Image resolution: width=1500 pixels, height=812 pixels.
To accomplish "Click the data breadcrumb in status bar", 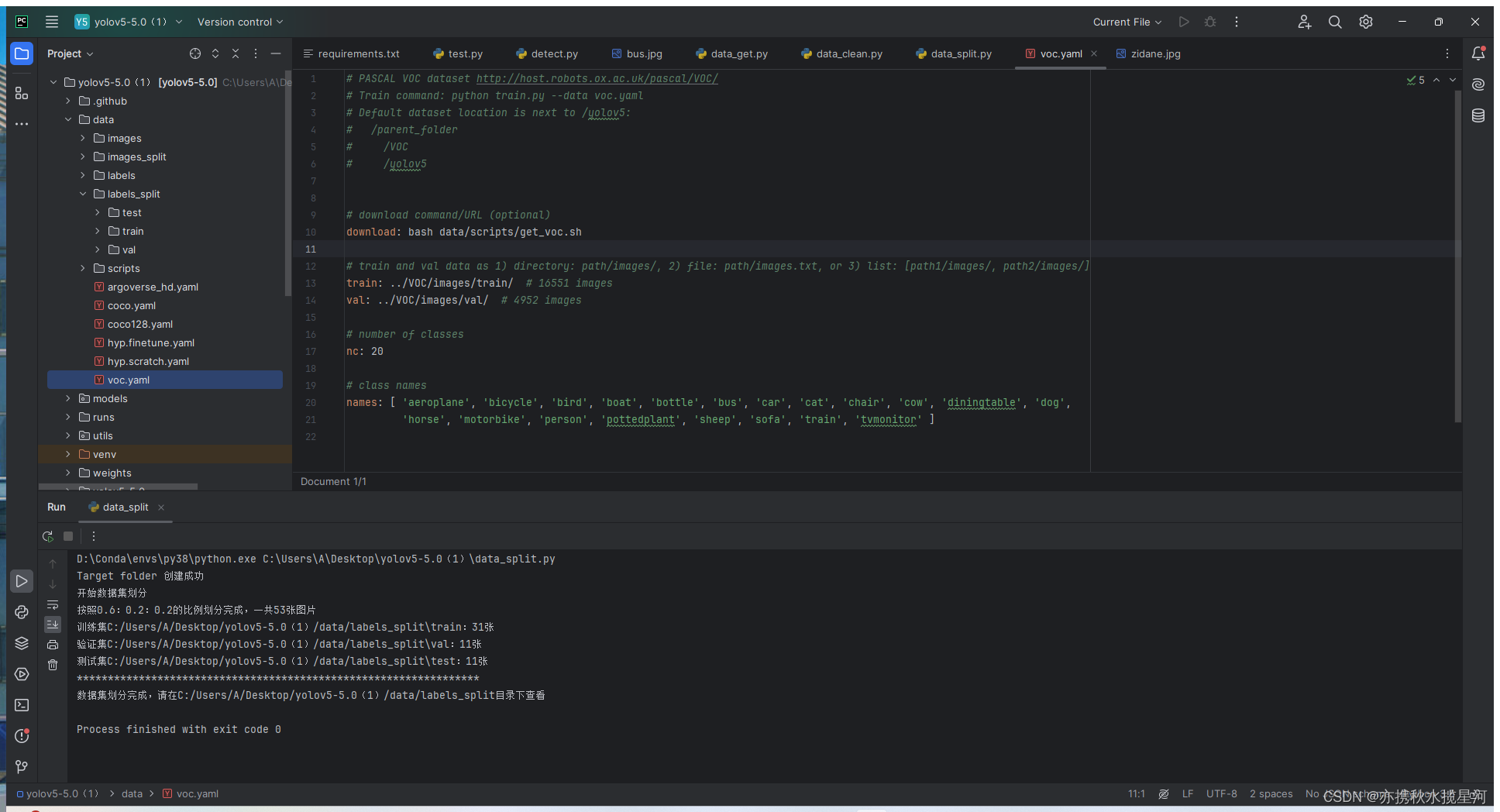I will [132, 794].
